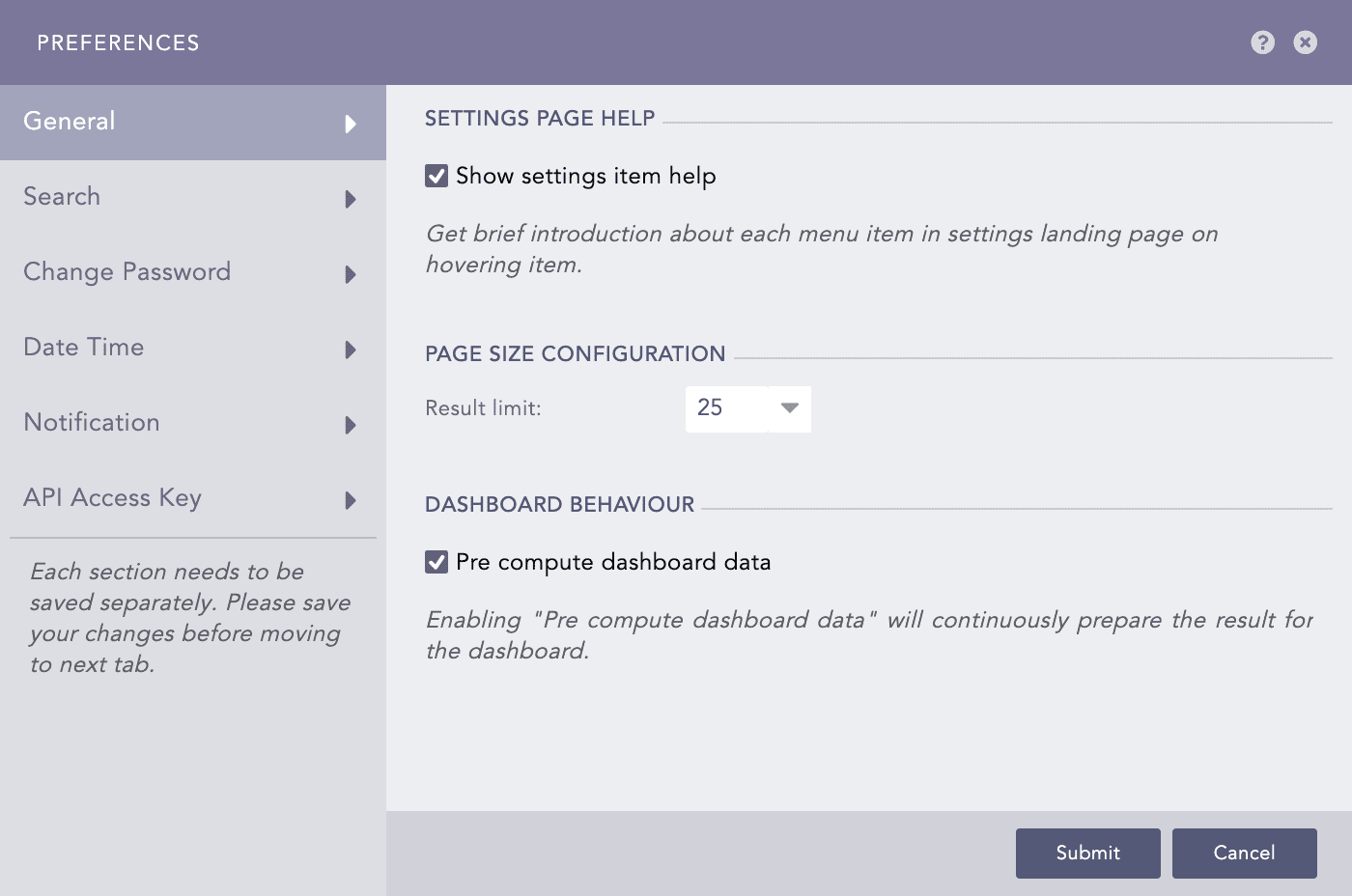Image resolution: width=1352 pixels, height=896 pixels.
Task: Click the arrow icon beside Change Password
Action: point(351,274)
